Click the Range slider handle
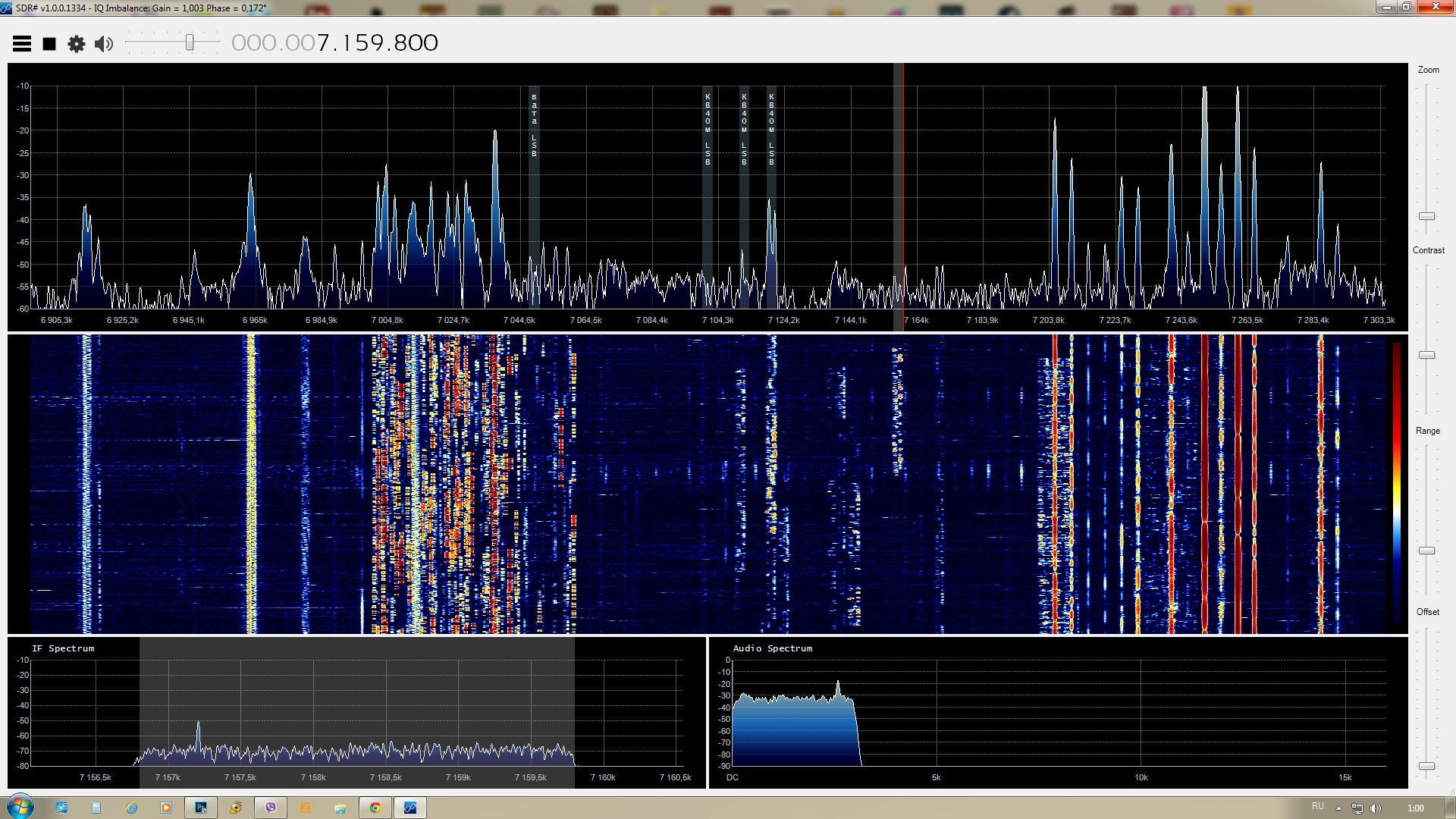 coord(1426,551)
